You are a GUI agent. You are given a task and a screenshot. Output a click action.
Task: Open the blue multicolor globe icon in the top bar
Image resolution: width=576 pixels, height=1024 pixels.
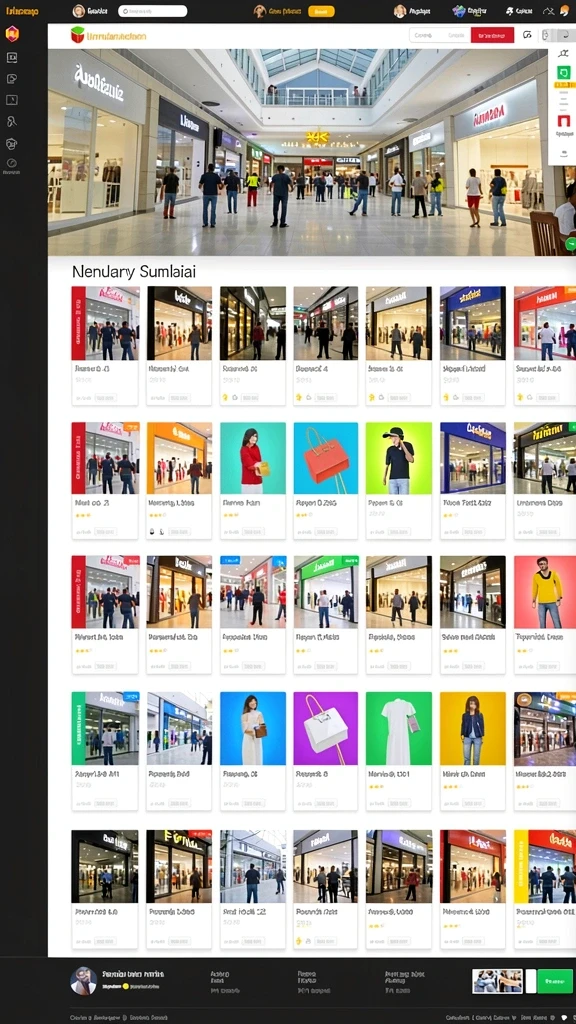459,10
